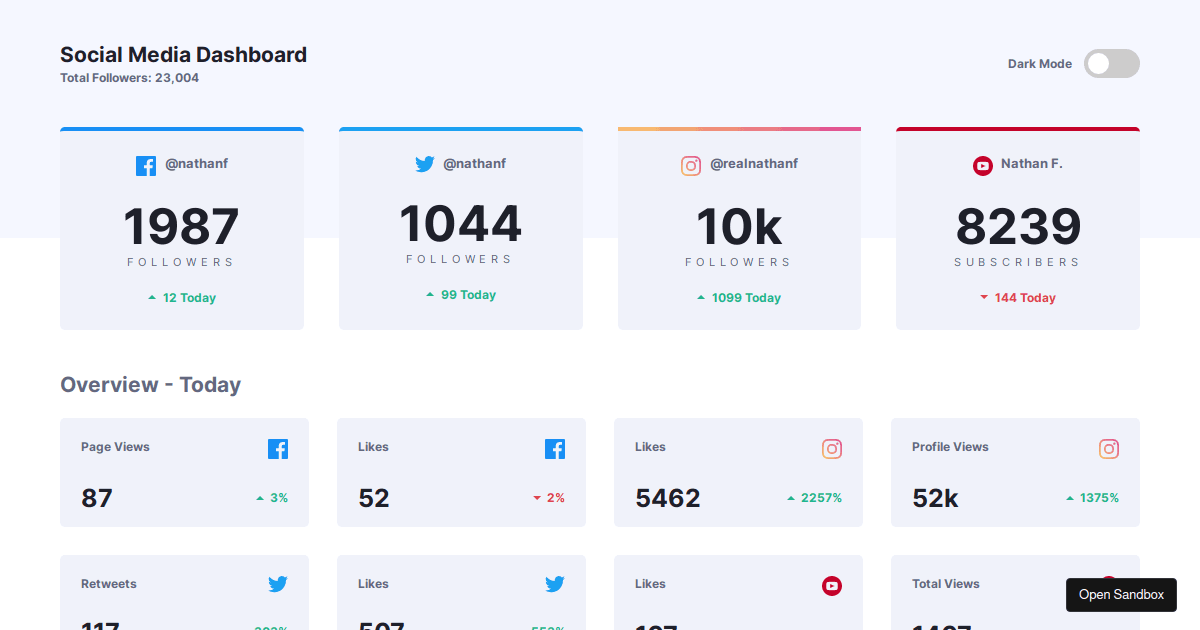Open the YouTube icon next to Nathan F.

tap(983, 165)
